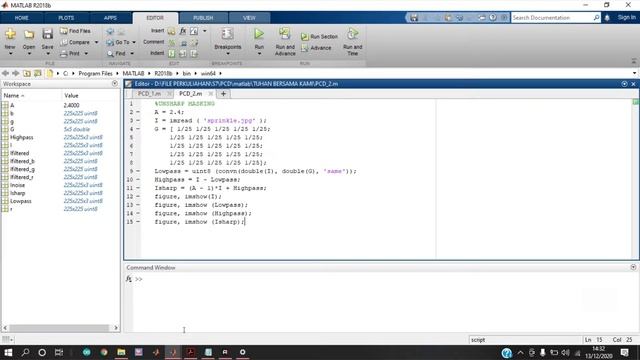Expand the Run dropdown arrow
Screen dimensions: 640x360
tap(259, 53)
